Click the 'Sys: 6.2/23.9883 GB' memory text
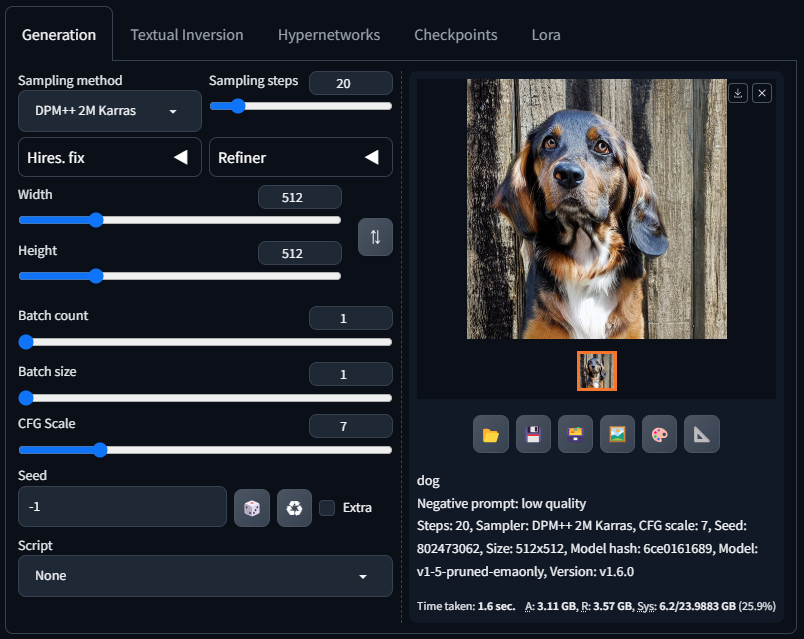804x639 pixels. [687, 606]
